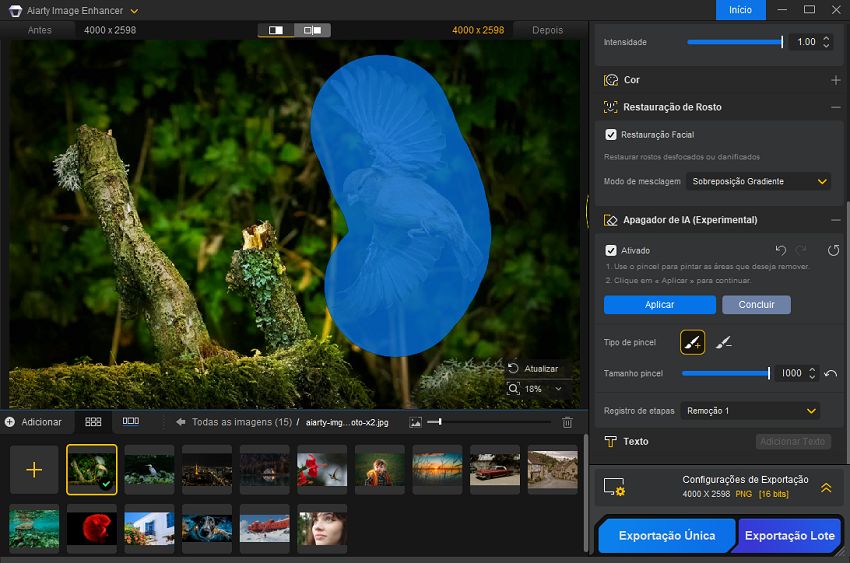Click the Início button
850x563 pixels.
[x=740, y=10]
